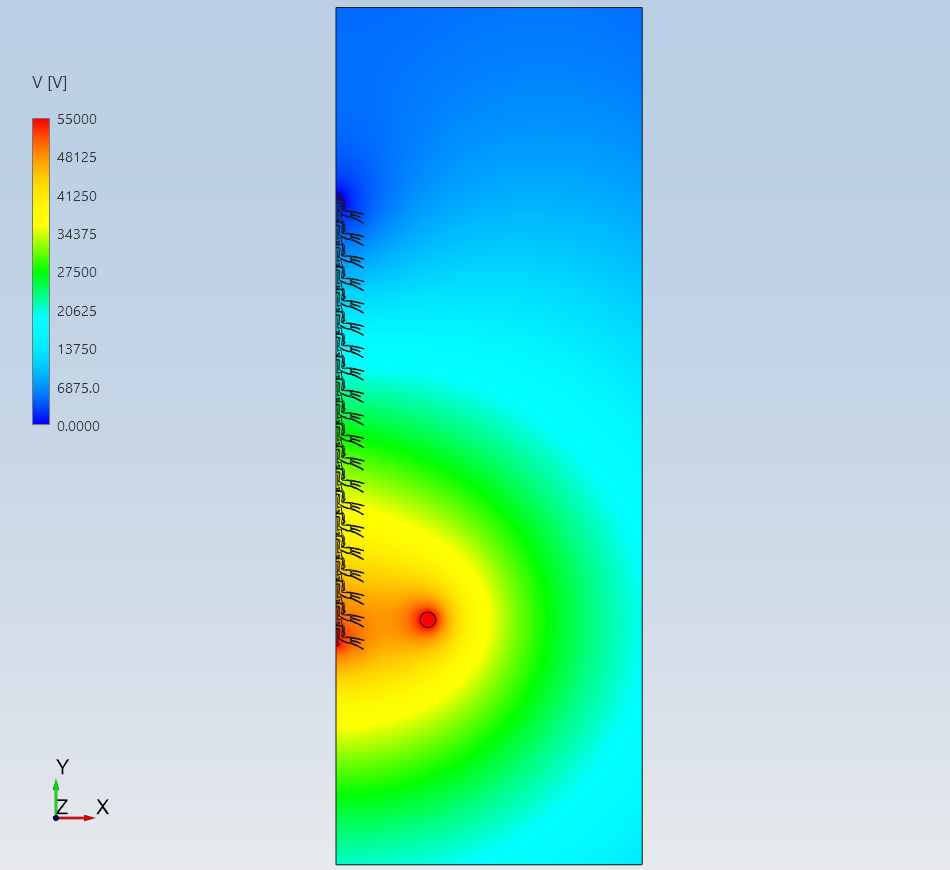Image resolution: width=950 pixels, height=870 pixels.
Task: Click the color legend bar
Action: click(41, 271)
